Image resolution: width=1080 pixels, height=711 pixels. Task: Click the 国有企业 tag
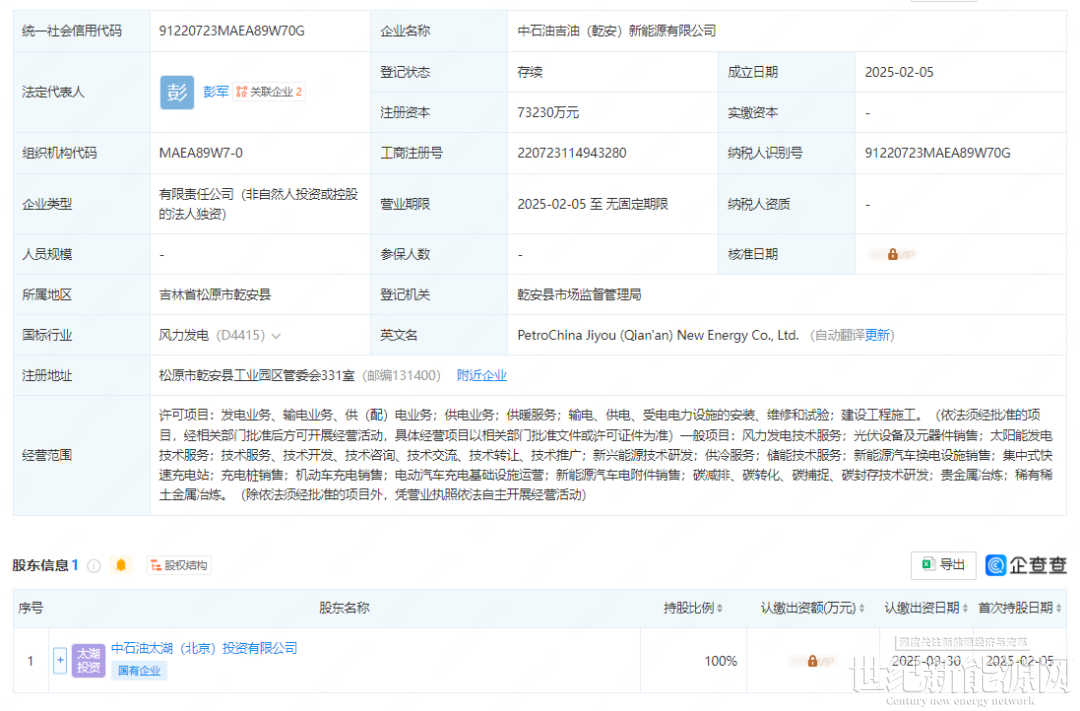pos(139,670)
